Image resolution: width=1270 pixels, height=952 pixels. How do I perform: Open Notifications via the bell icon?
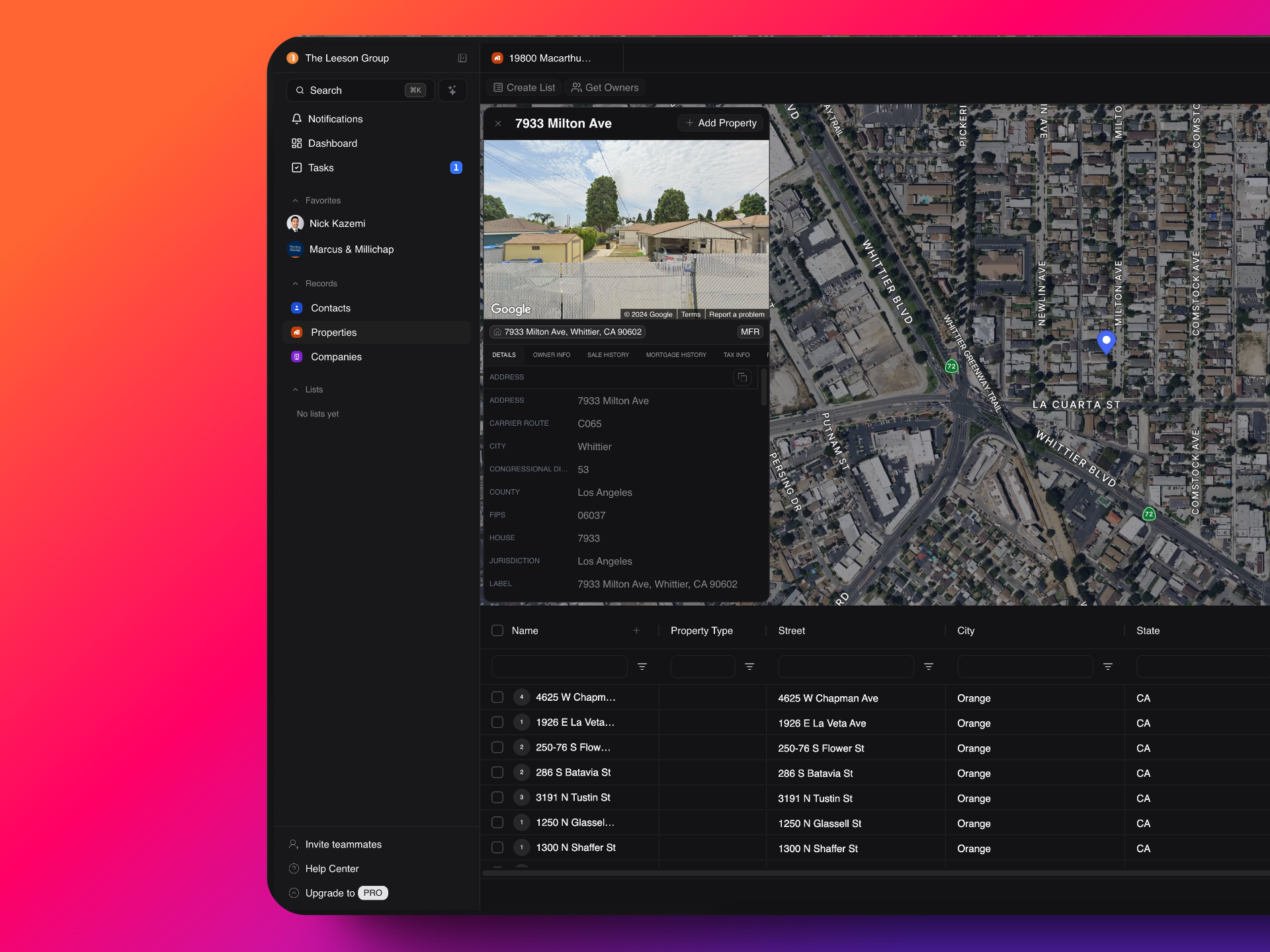[297, 119]
